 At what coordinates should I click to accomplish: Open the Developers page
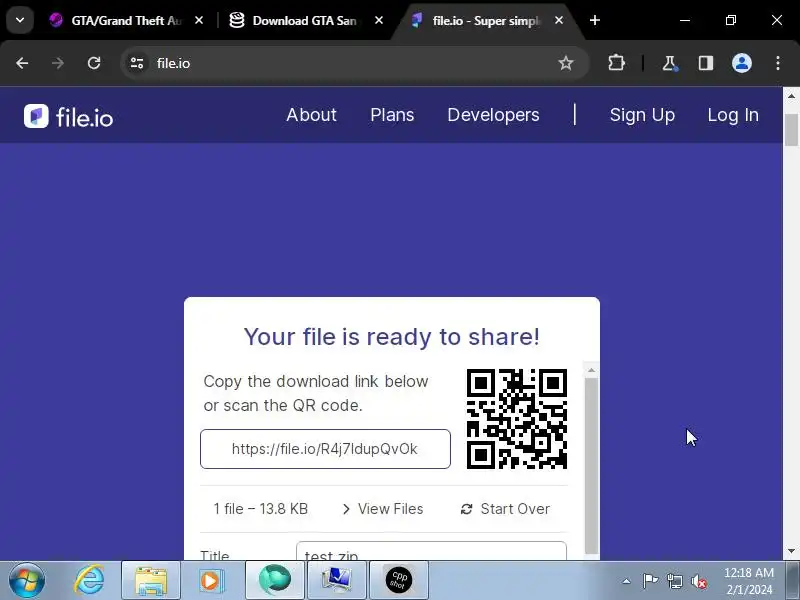point(493,115)
